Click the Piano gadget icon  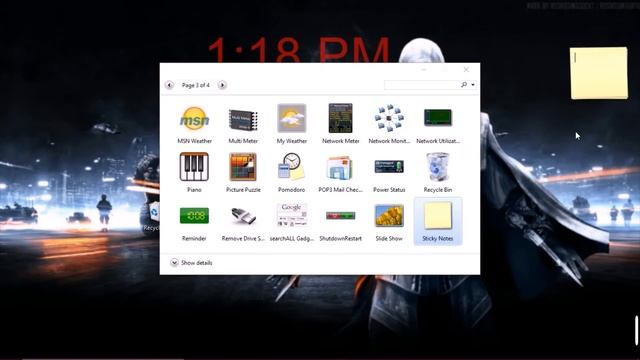[x=194, y=167]
